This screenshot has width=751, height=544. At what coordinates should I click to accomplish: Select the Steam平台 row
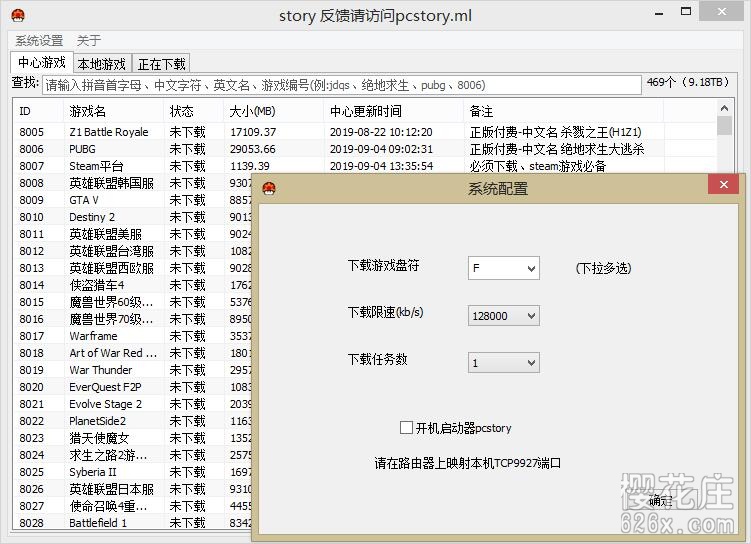point(365,166)
